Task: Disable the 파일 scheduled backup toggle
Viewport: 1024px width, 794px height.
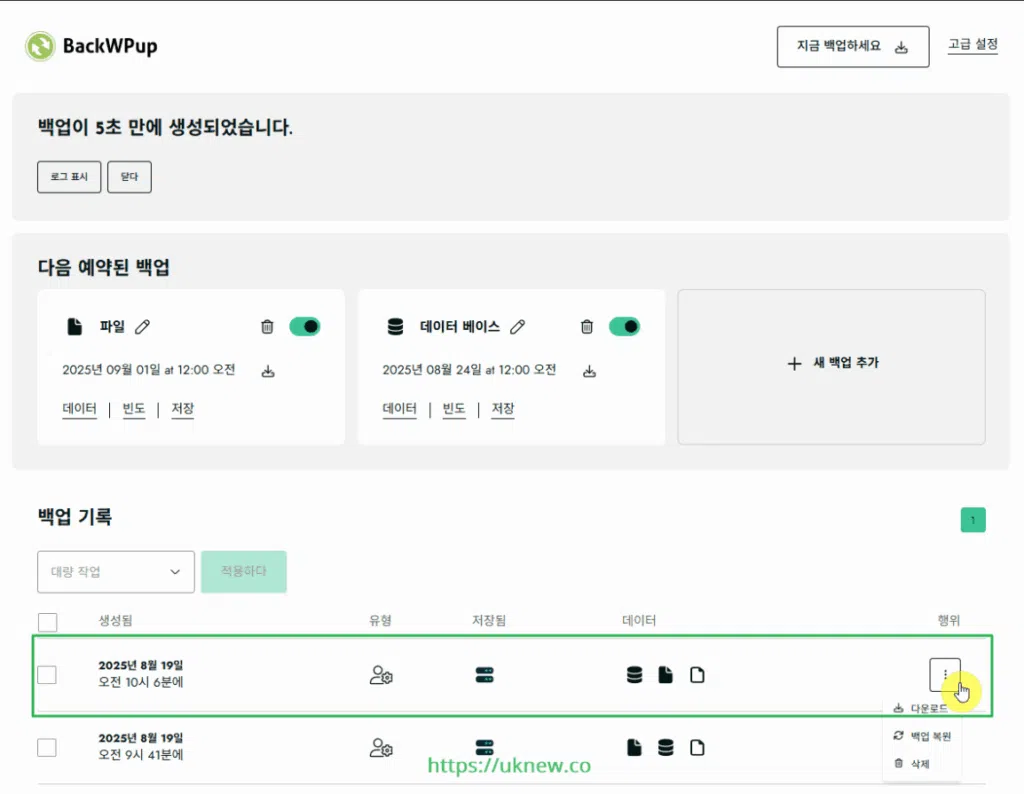Action: (306, 326)
